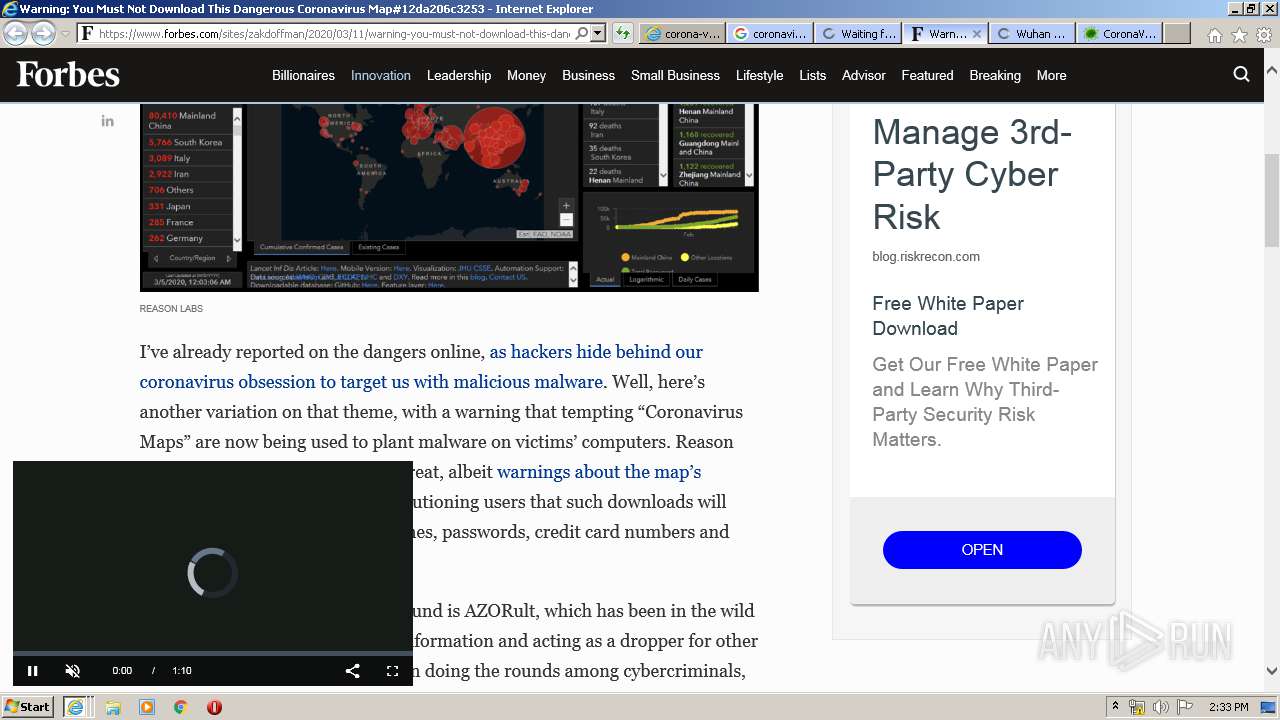Open link 'warnings about the map's'
Image resolution: width=1280 pixels, height=720 pixels.
tap(599, 472)
